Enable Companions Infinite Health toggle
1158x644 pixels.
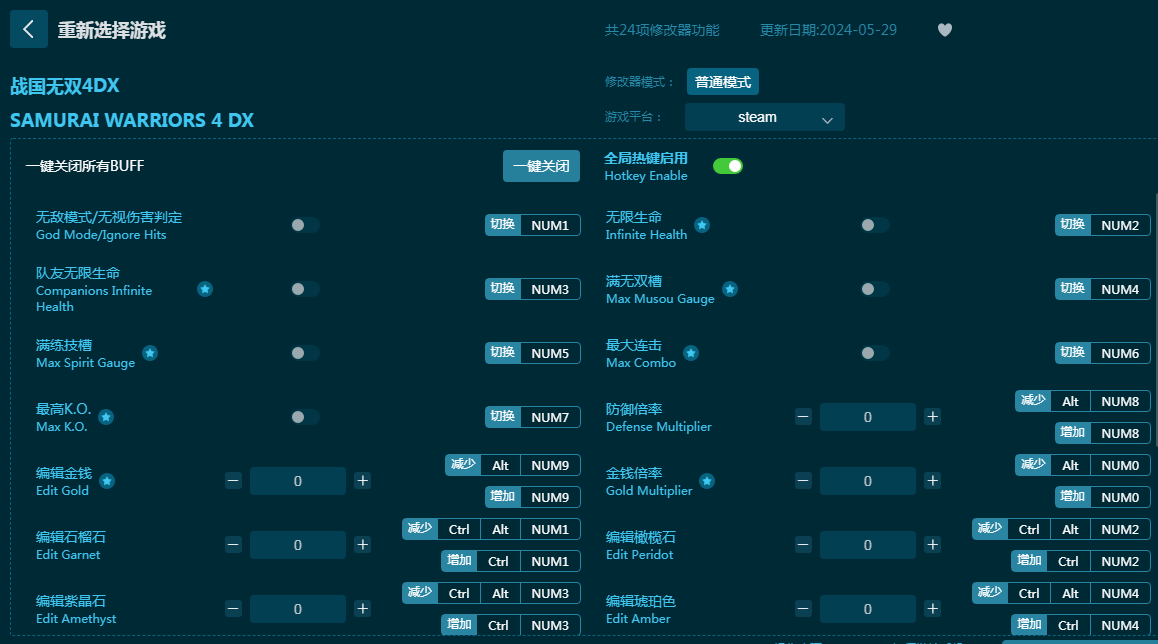click(x=304, y=289)
